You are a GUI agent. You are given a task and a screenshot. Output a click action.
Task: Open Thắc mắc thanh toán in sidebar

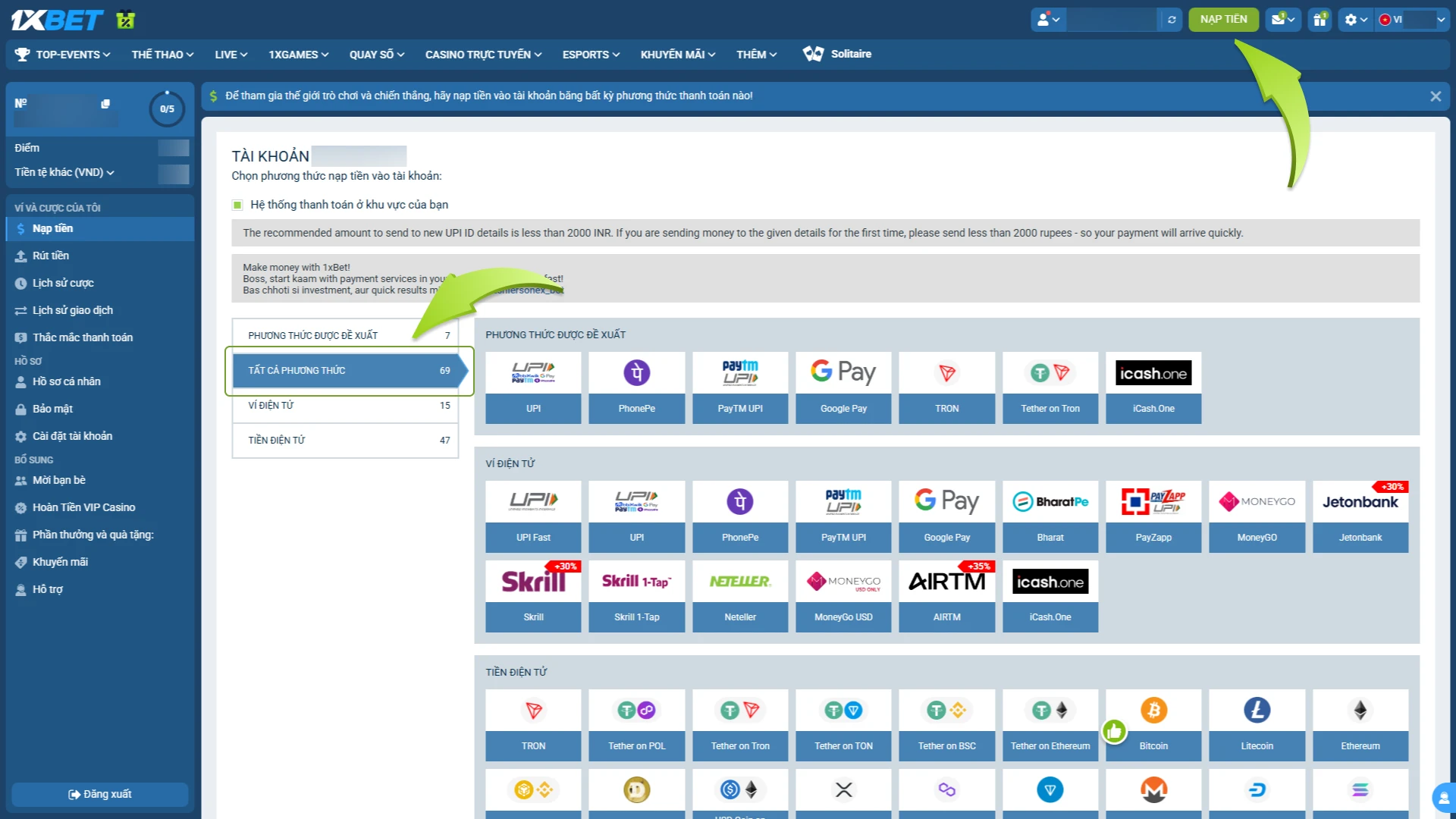100,337
